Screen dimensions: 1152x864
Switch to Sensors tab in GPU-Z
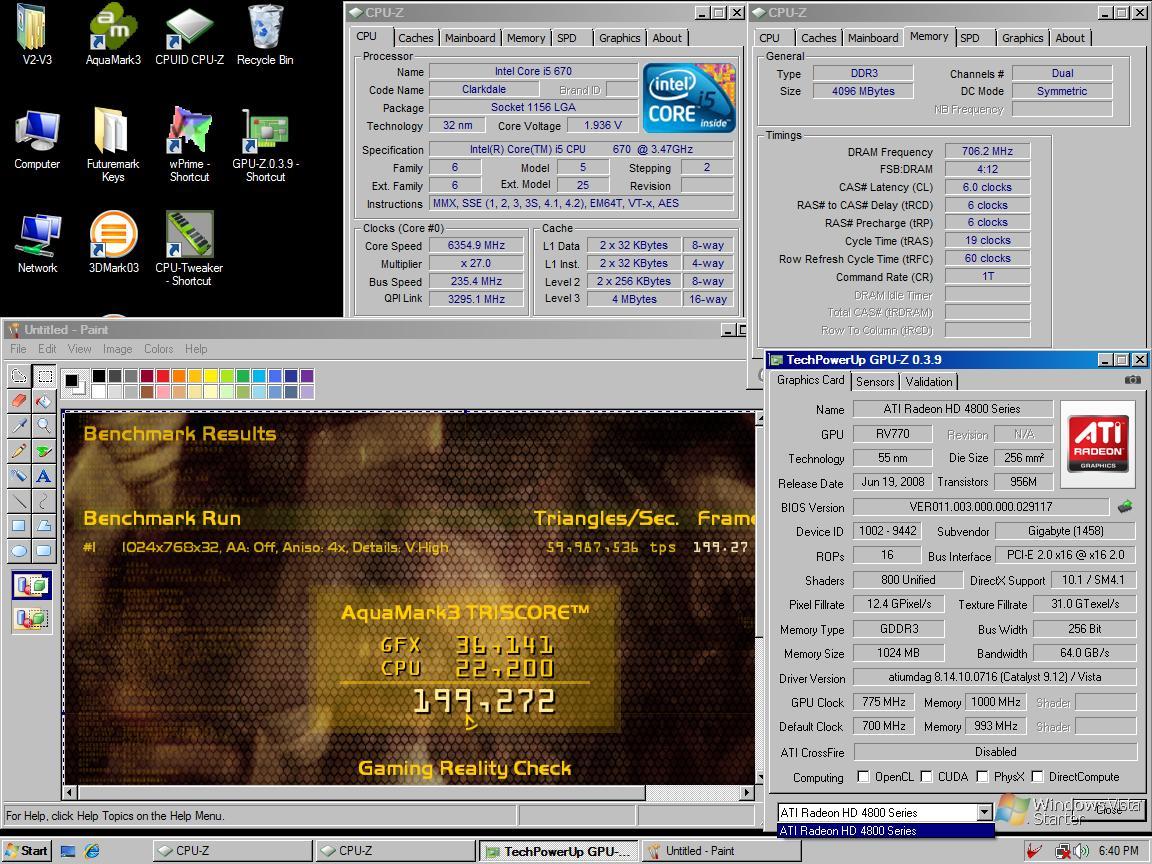click(x=875, y=382)
